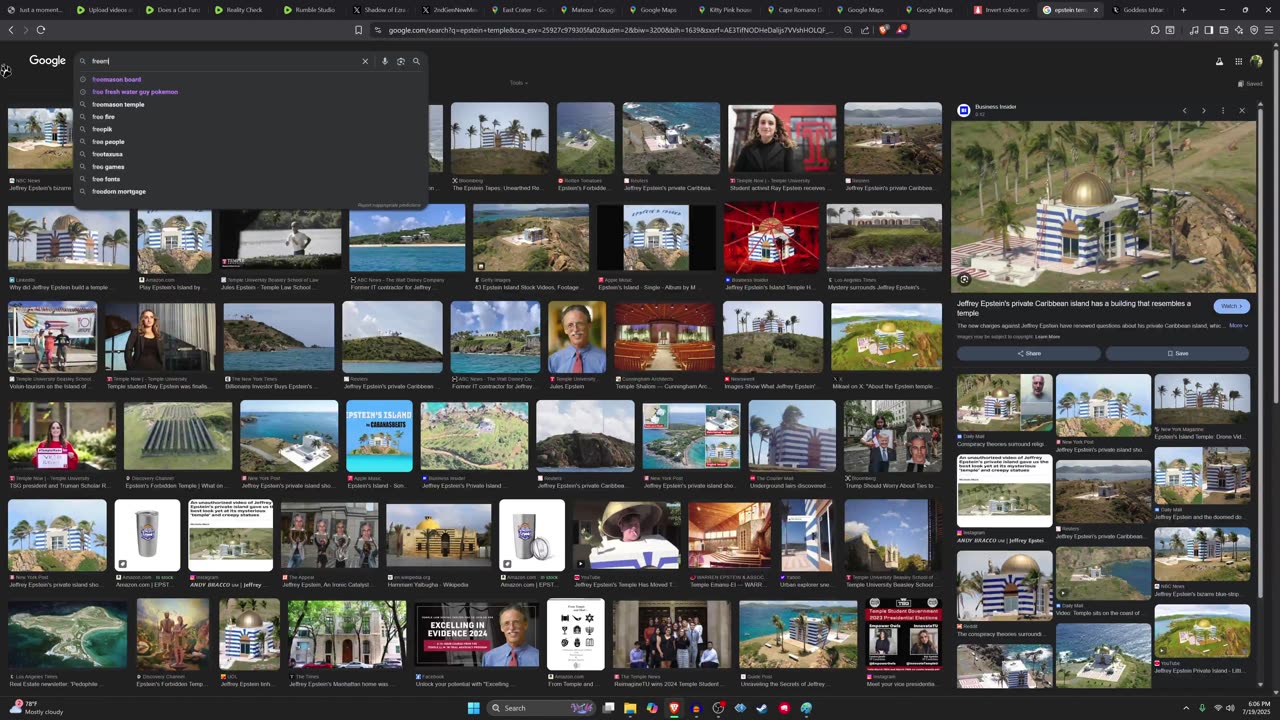The width and height of the screenshot is (1280, 720).
Task: Expand description with More chevron
Action: (1238, 325)
